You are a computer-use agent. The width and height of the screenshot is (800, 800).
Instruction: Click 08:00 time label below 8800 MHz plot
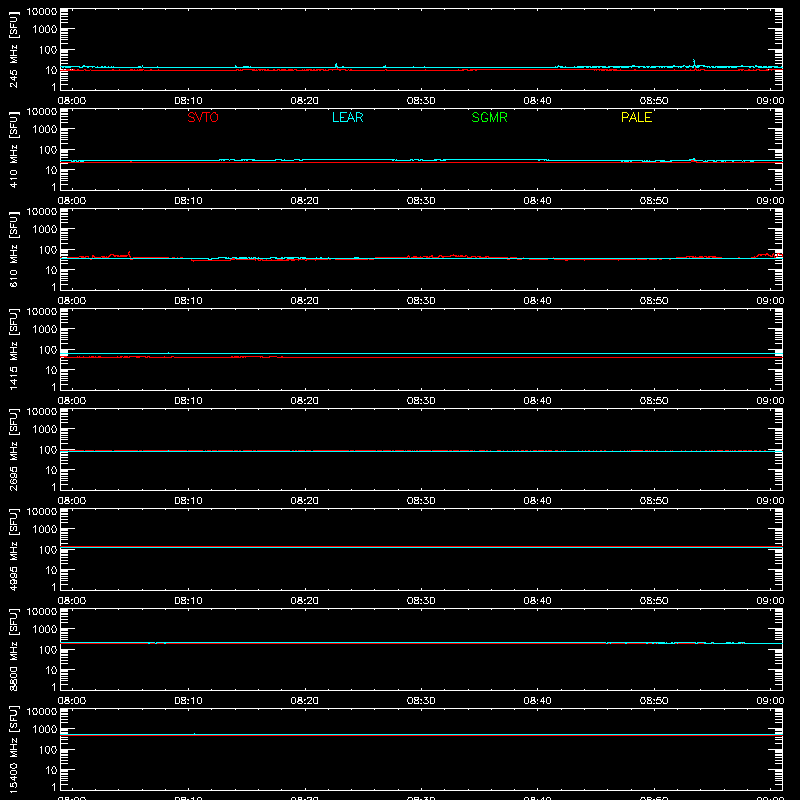pos(72,701)
